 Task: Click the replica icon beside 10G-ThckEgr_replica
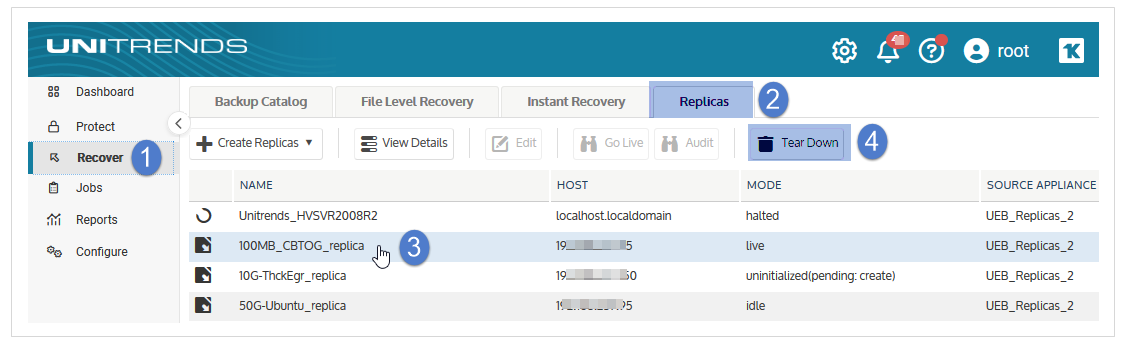pyautogui.click(x=203, y=276)
